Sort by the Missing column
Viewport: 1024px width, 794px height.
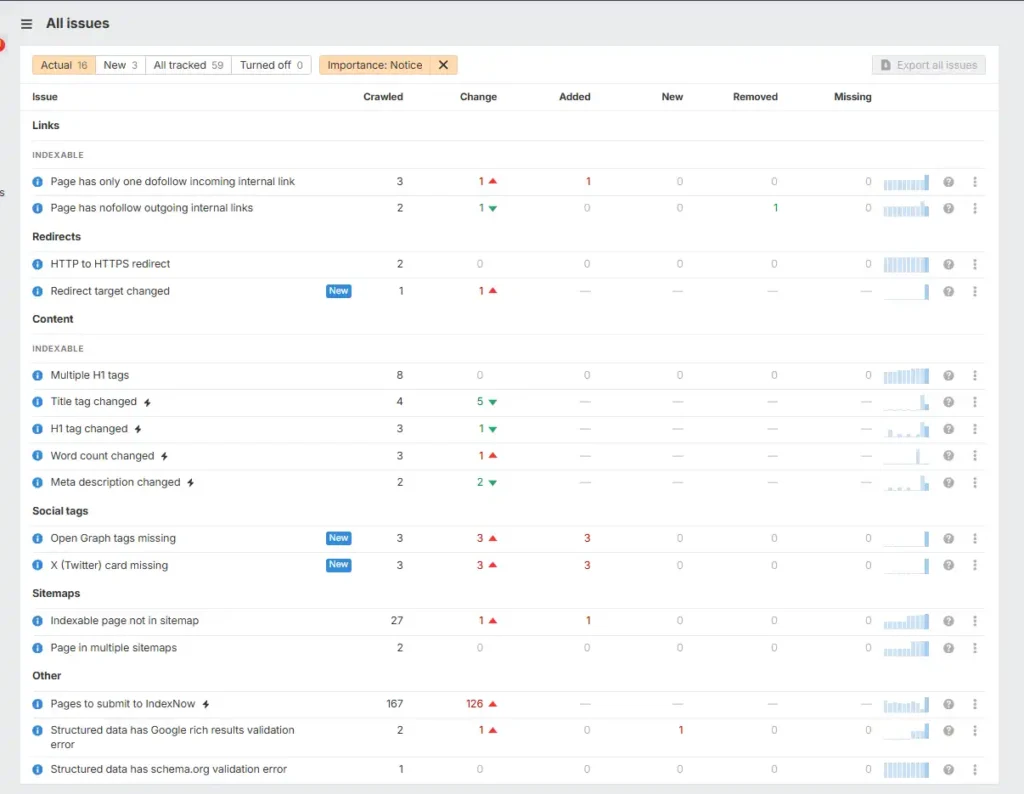852,97
